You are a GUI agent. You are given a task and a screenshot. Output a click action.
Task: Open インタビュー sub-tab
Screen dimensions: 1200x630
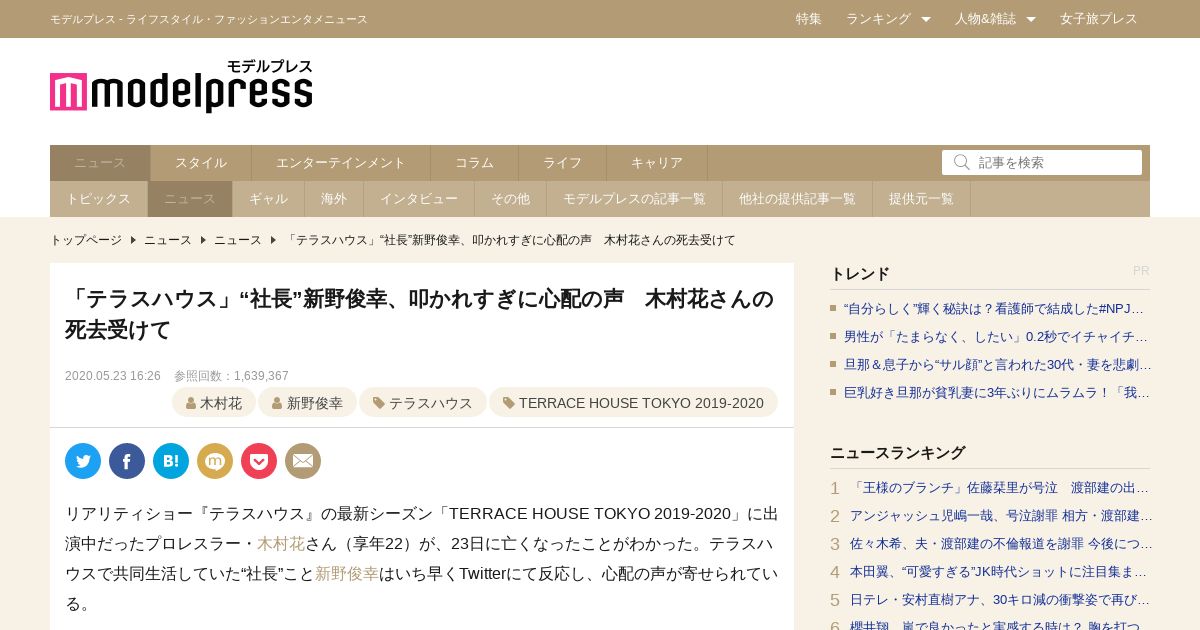point(419,199)
